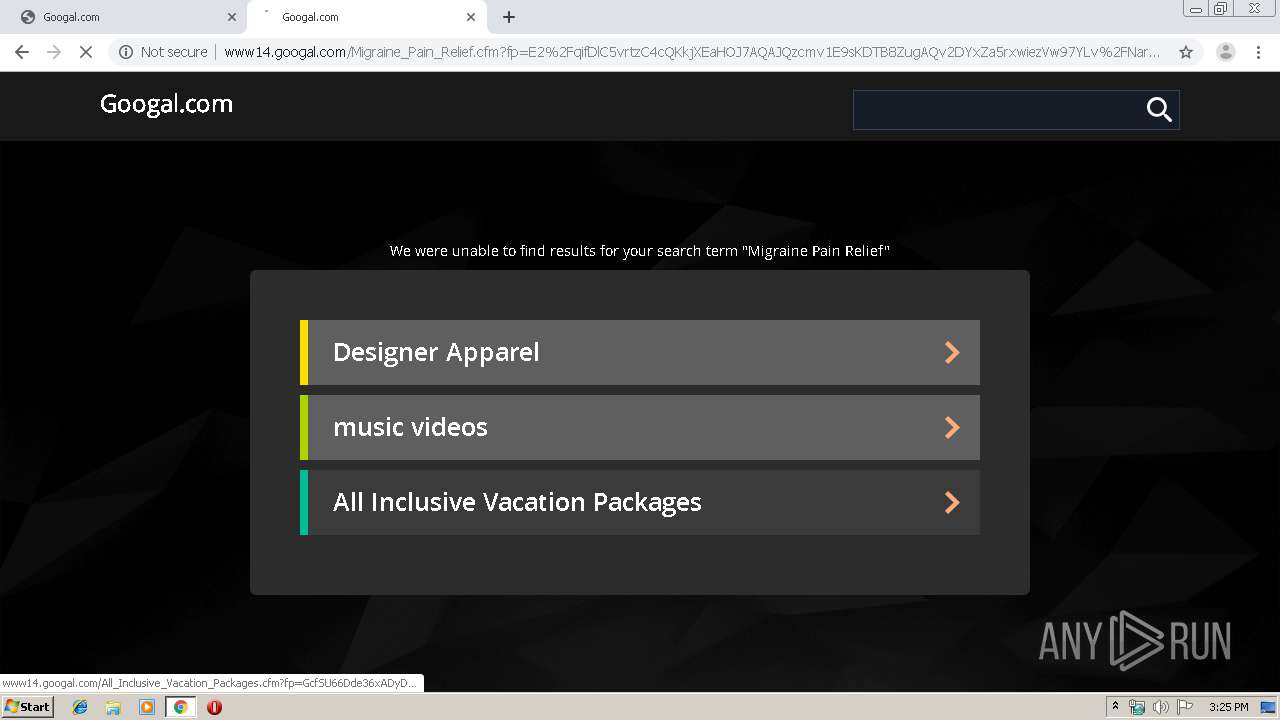Click the Chrome taskbar icon
This screenshot has height=720, width=1280.
click(x=181, y=707)
